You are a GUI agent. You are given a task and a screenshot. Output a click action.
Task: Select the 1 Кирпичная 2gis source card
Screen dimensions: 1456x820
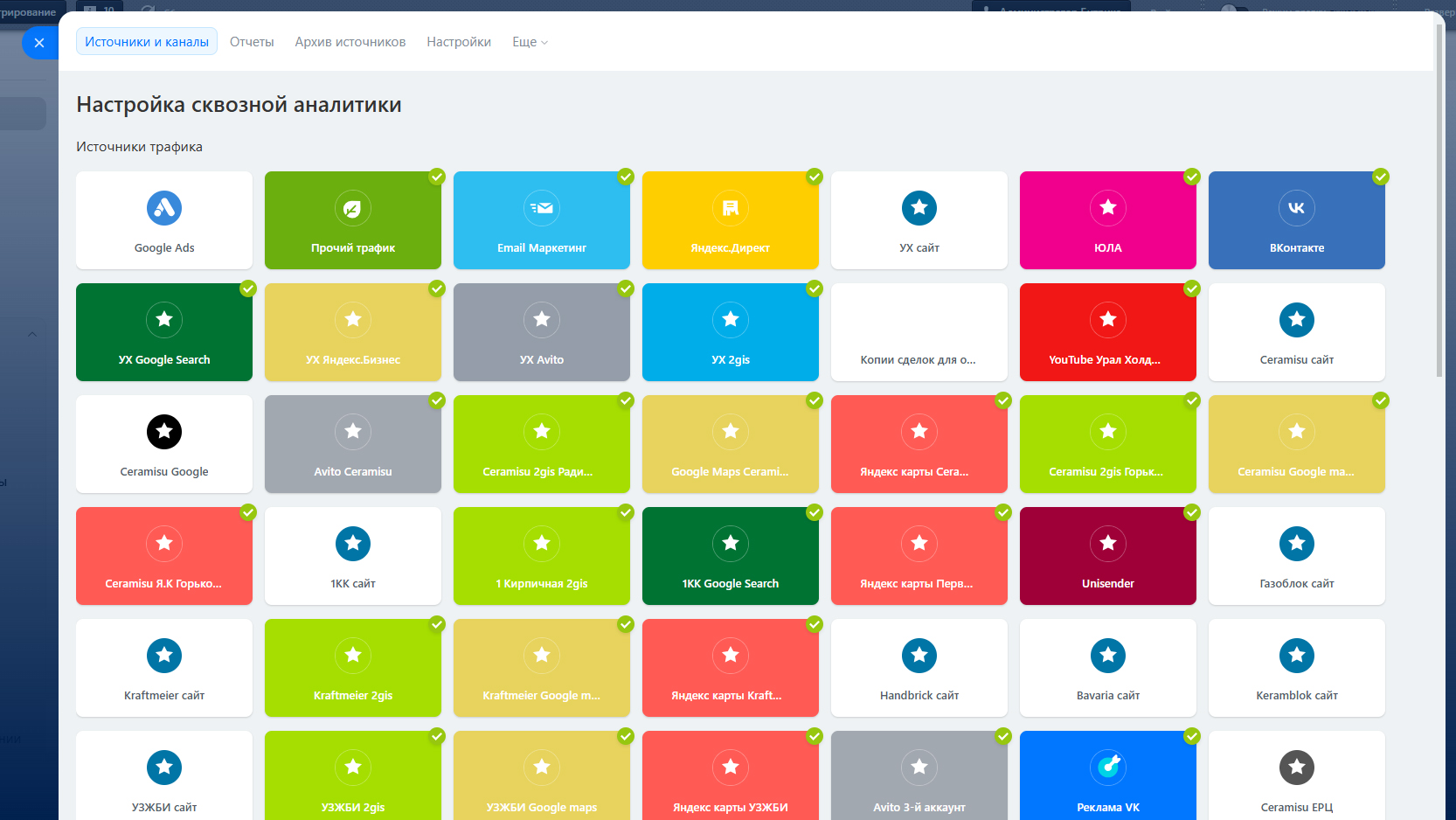[x=542, y=556]
